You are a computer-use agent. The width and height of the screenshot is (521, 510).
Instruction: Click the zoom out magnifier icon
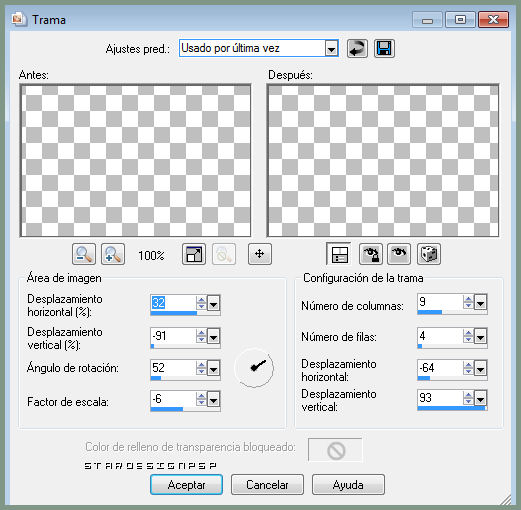[x=84, y=254]
